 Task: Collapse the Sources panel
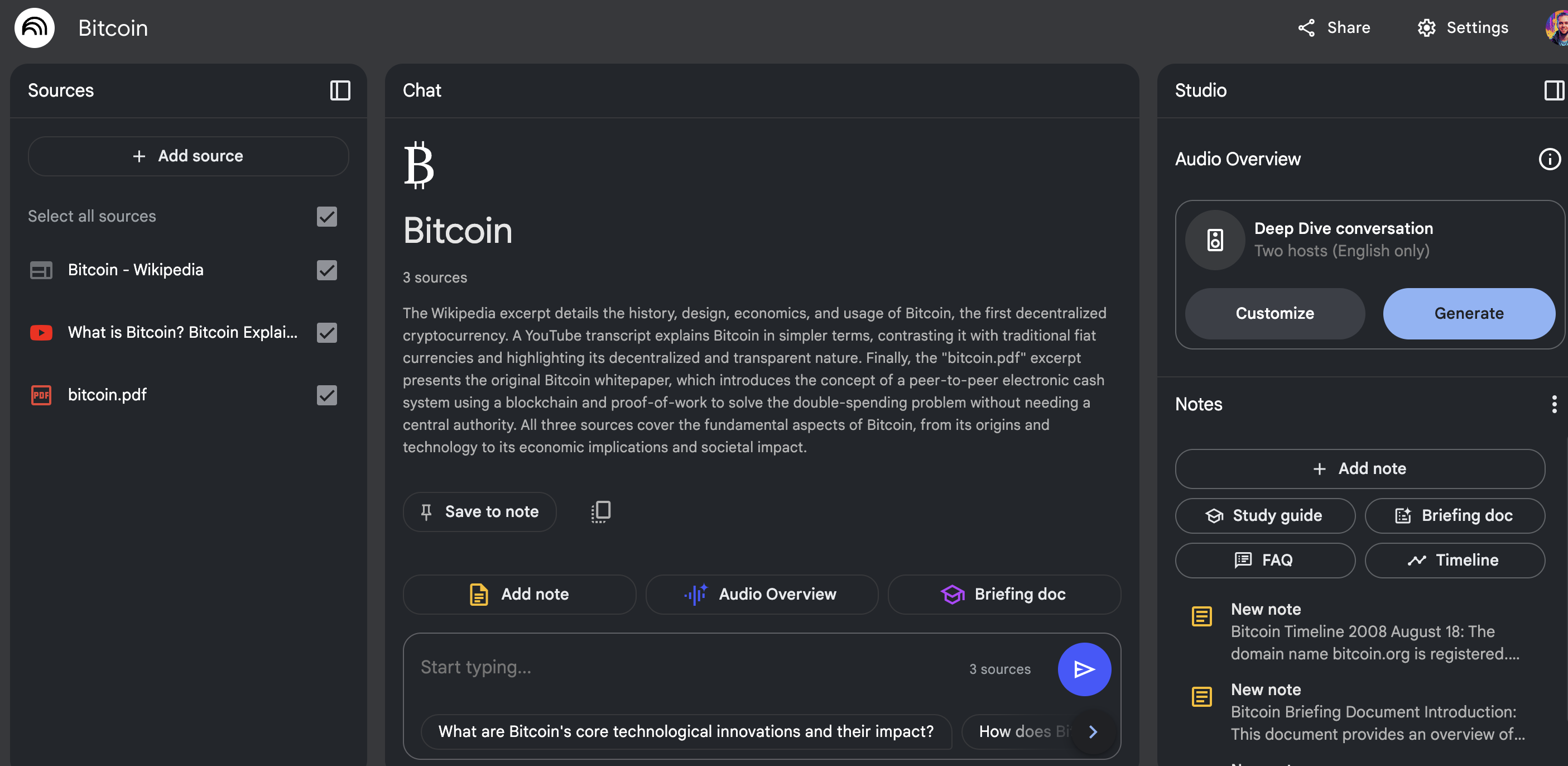coord(340,91)
